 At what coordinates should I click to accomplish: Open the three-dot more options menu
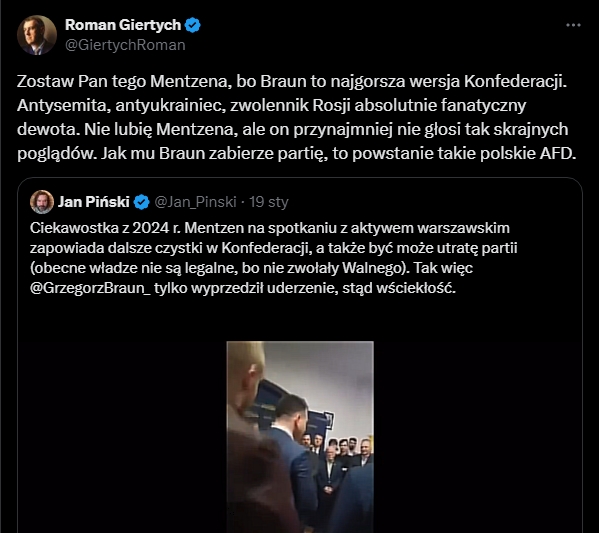[x=573, y=25]
